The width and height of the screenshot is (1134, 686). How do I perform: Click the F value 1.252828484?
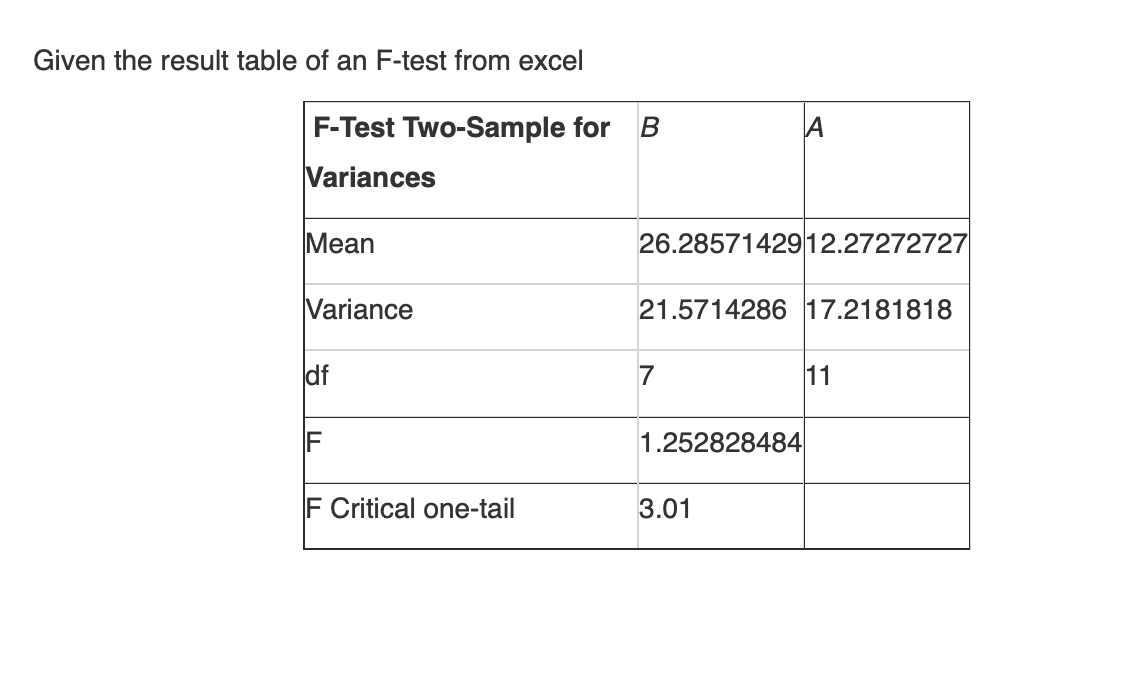[720, 442]
